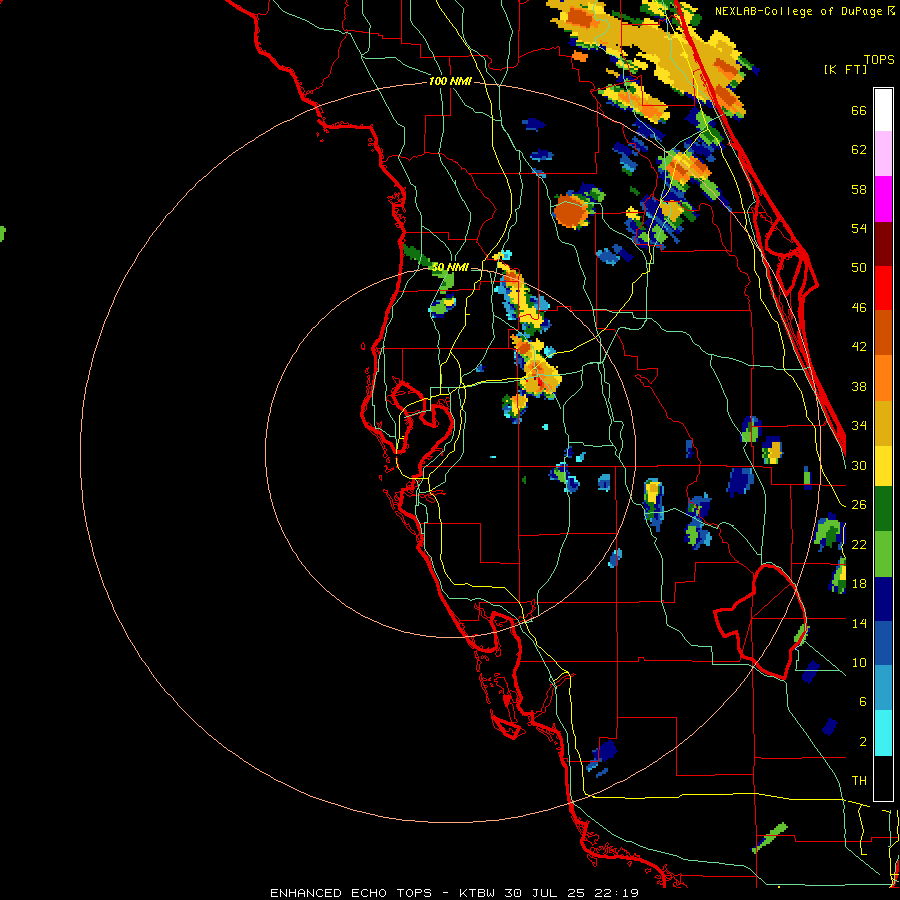Image resolution: width=900 pixels, height=900 pixels.
Task: Click the [K FT] units label
Action: tap(846, 69)
